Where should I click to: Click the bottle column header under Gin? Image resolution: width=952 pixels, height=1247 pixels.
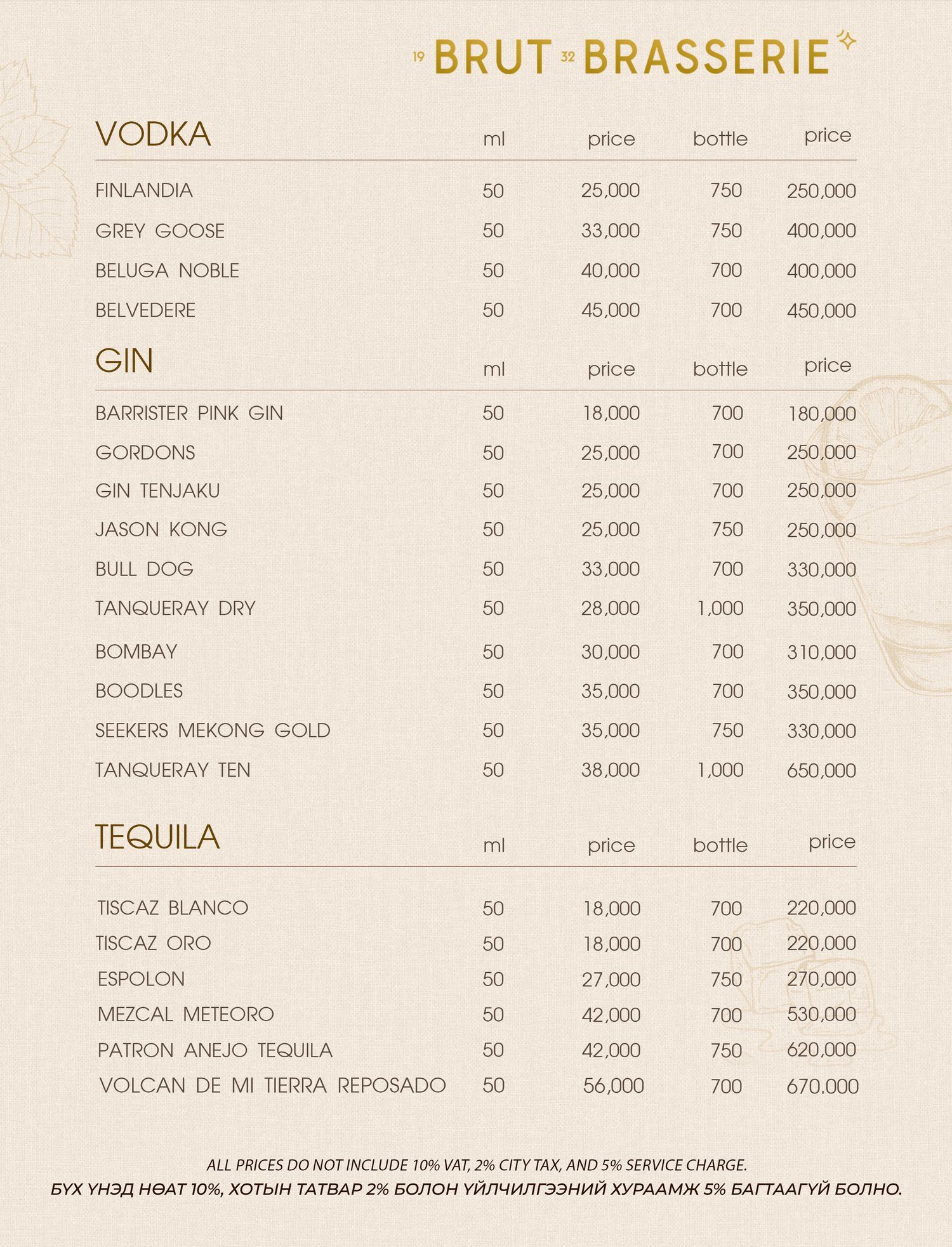click(720, 369)
